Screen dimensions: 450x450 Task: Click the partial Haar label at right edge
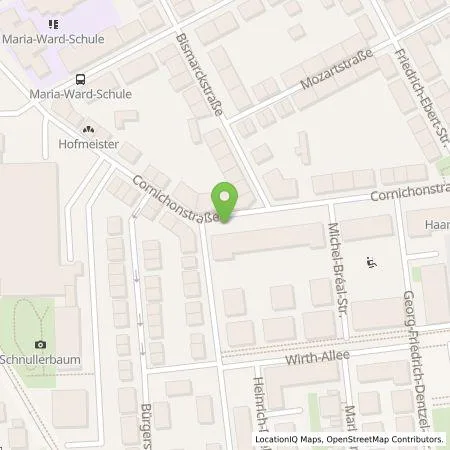pos(437,225)
